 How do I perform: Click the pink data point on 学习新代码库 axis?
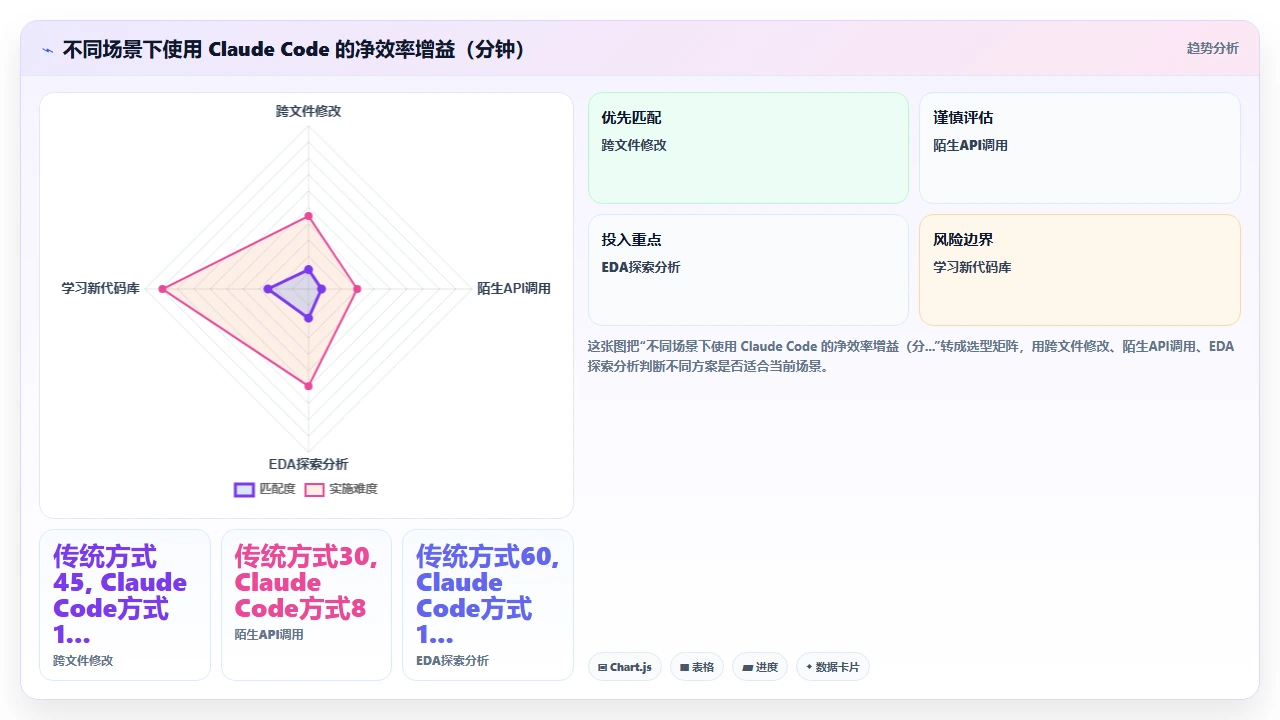(162, 289)
